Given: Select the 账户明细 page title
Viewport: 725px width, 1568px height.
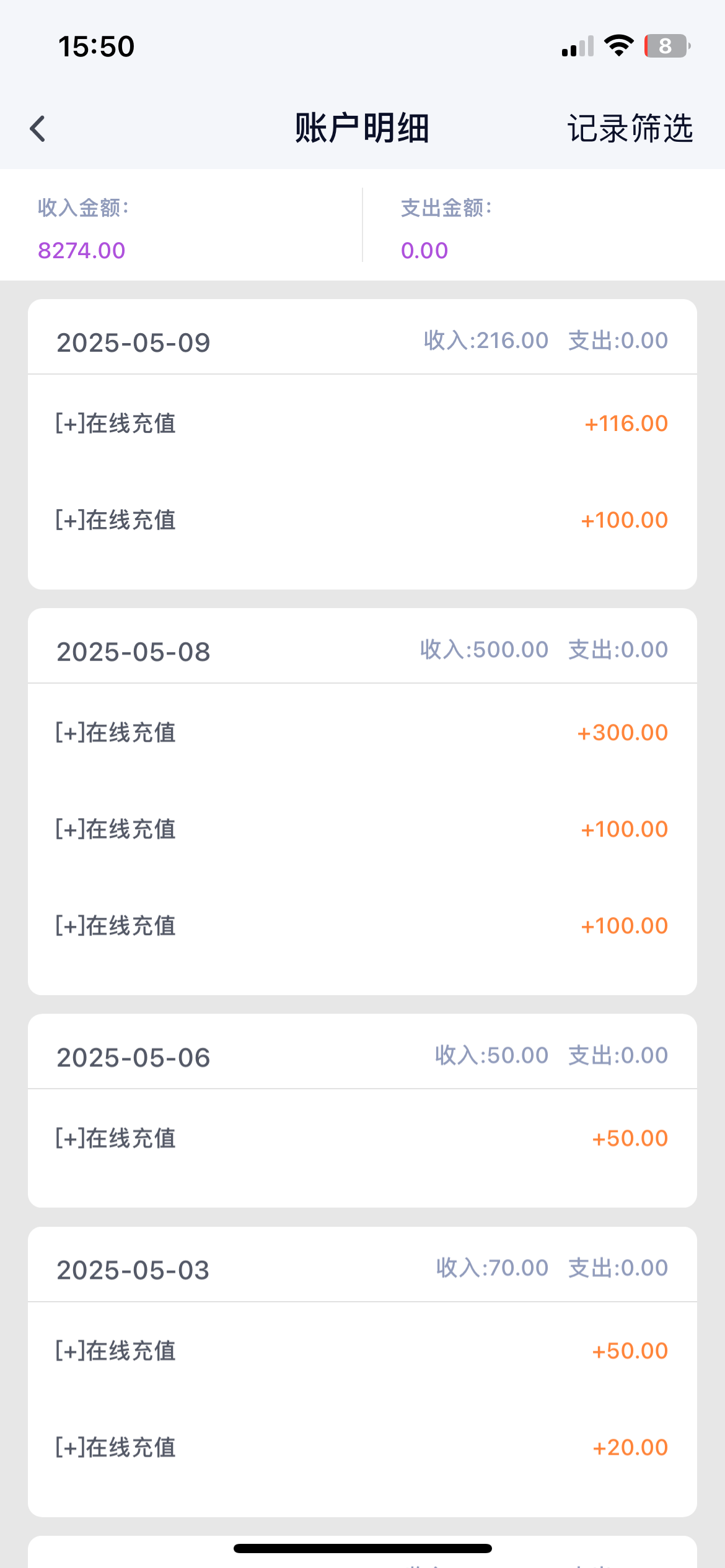Looking at the screenshot, I should (362, 129).
